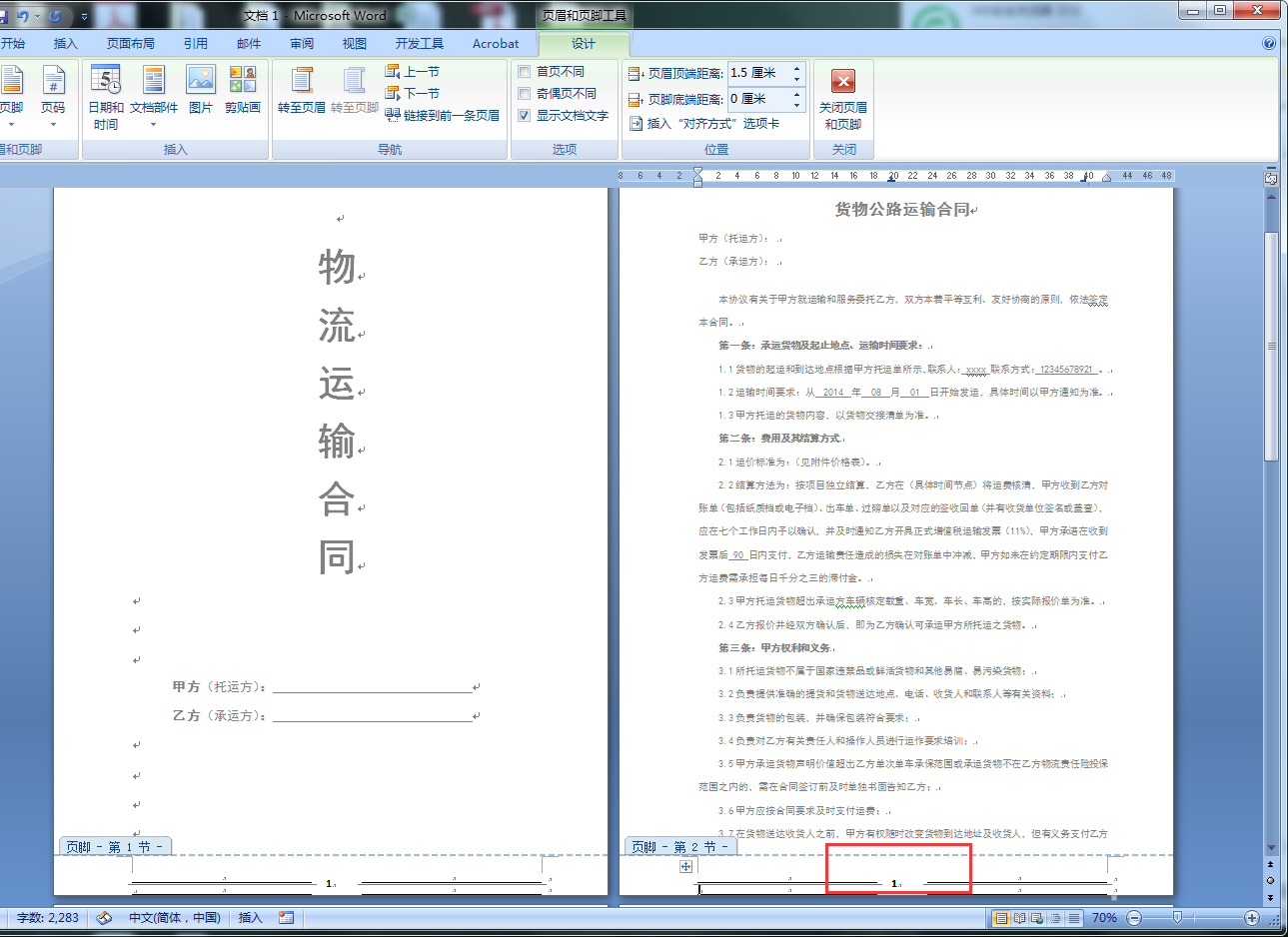Click the Undo icon in quick access toolbar

point(23,16)
